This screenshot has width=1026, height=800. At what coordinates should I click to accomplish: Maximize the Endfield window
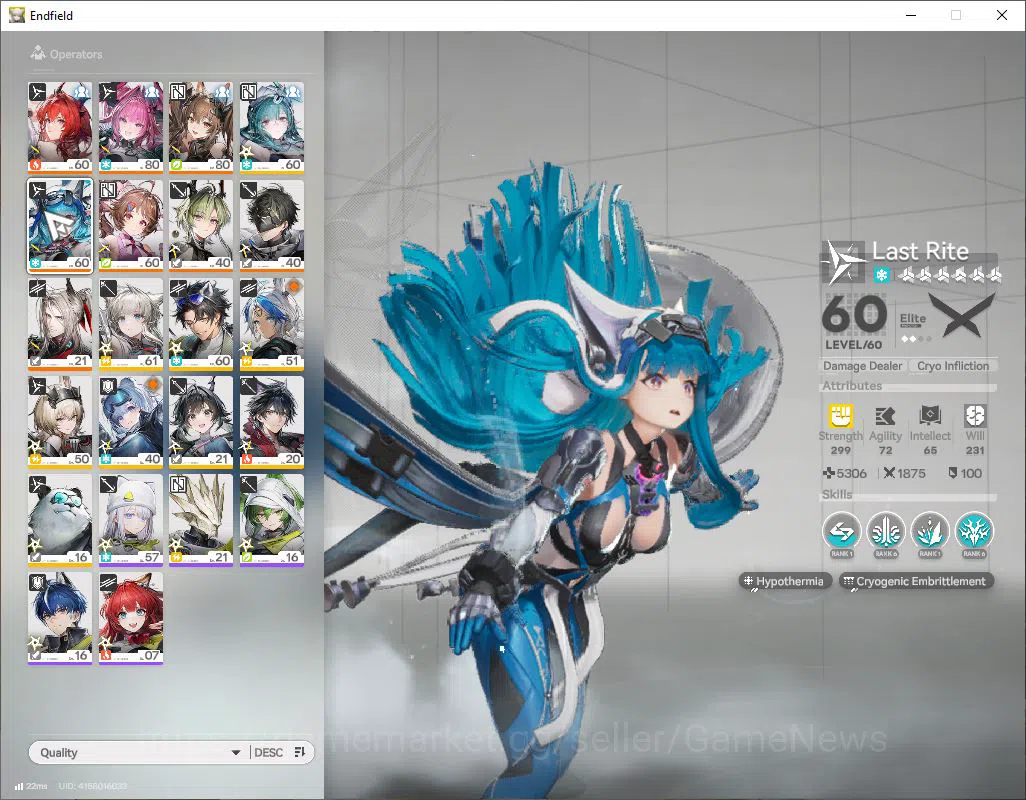956,15
